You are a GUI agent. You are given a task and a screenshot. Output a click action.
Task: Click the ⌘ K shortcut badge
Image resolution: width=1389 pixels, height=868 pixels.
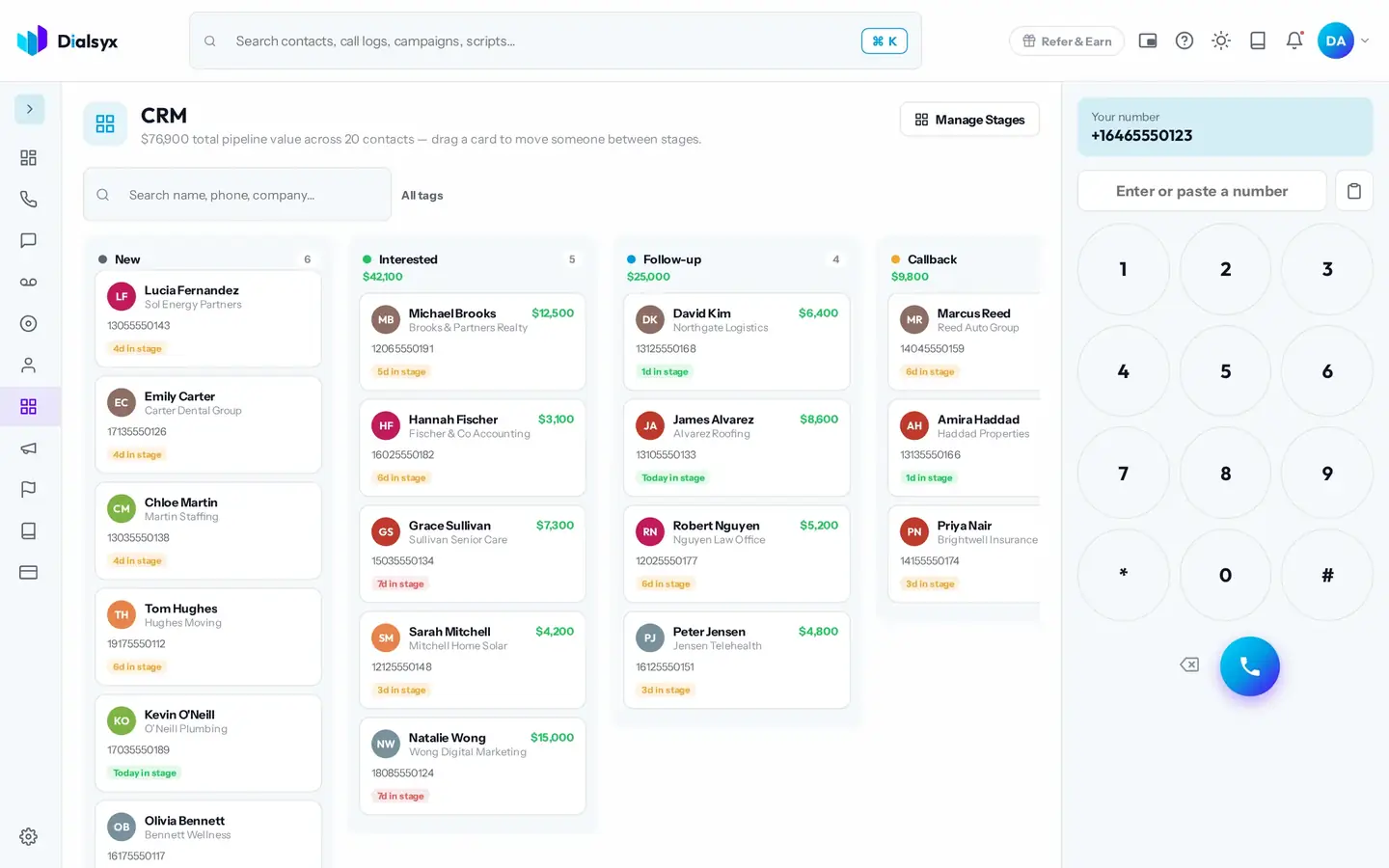[885, 41]
